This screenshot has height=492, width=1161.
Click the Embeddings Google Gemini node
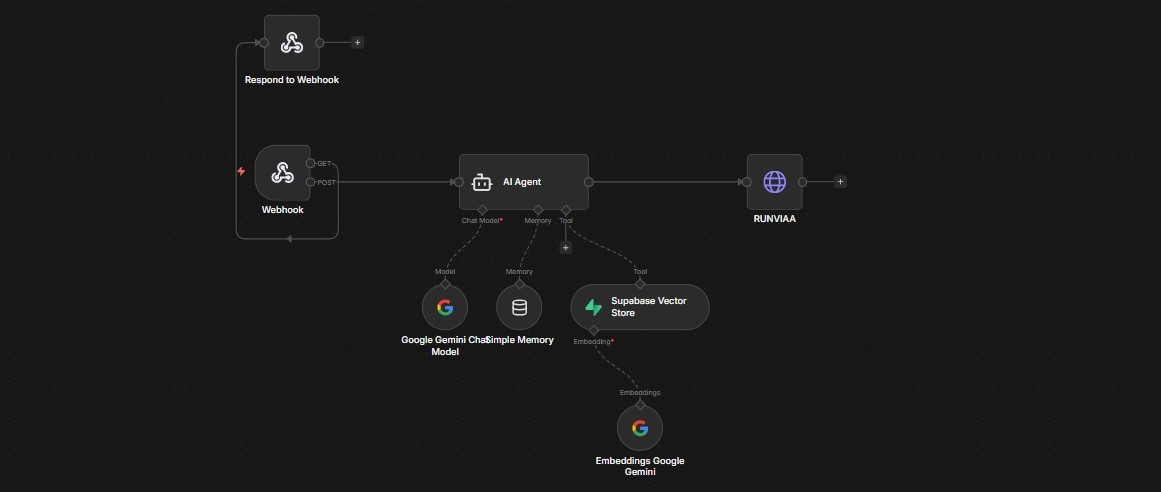click(x=640, y=428)
